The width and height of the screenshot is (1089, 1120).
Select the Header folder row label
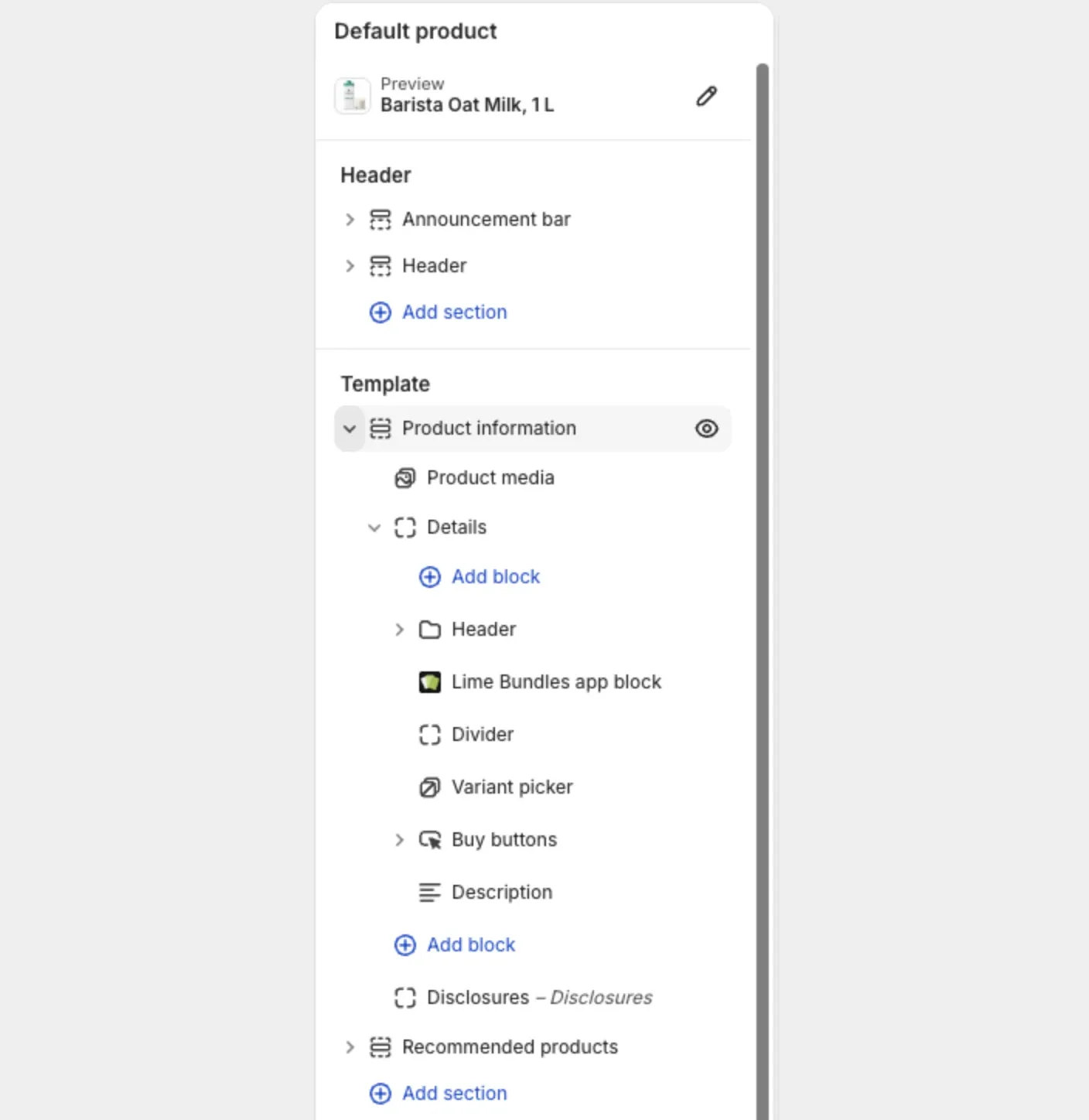pyautogui.click(x=483, y=630)
